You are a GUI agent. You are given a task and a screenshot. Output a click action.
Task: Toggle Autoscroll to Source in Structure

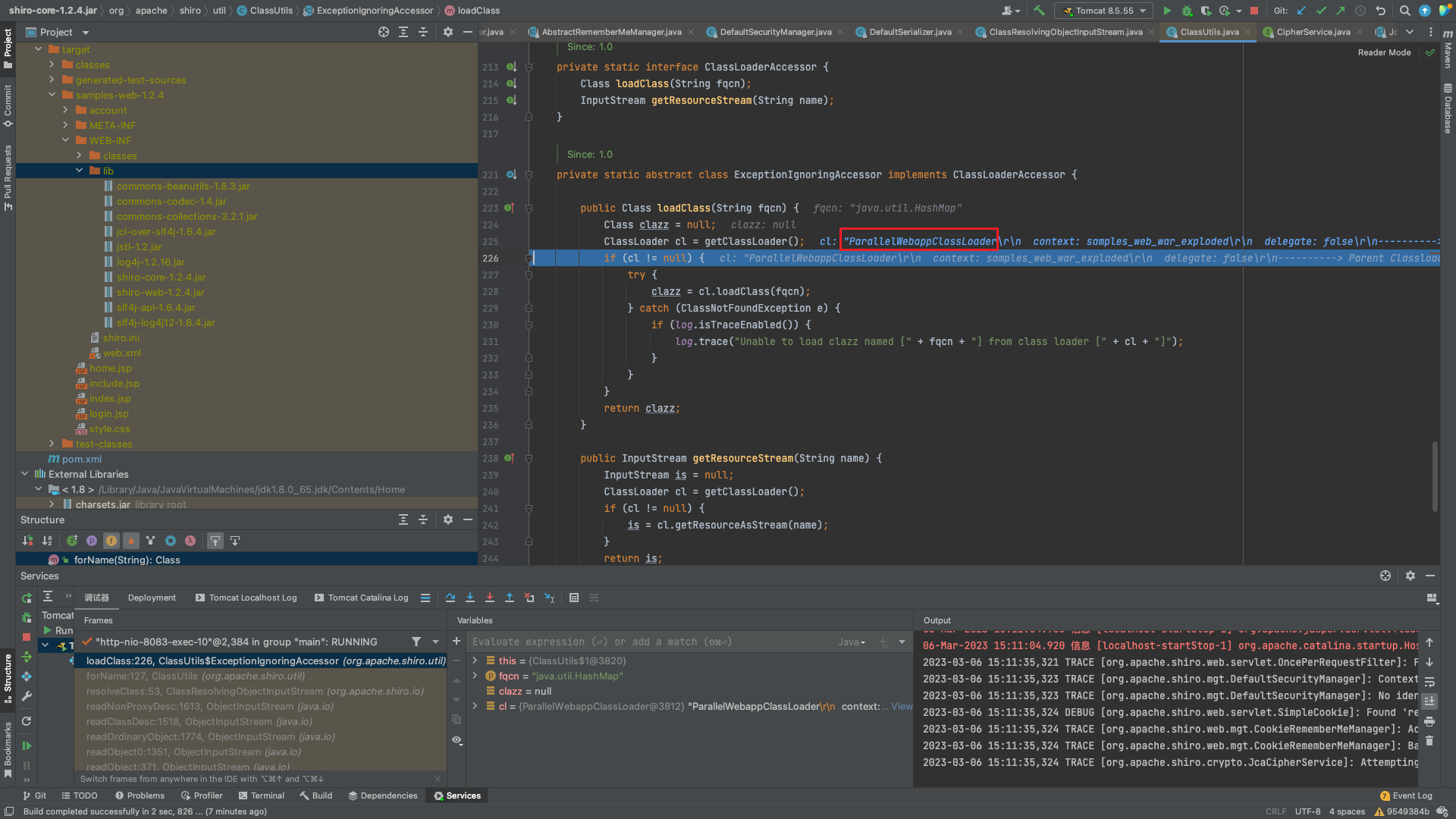pyautogui.click(x=215, y=541)
